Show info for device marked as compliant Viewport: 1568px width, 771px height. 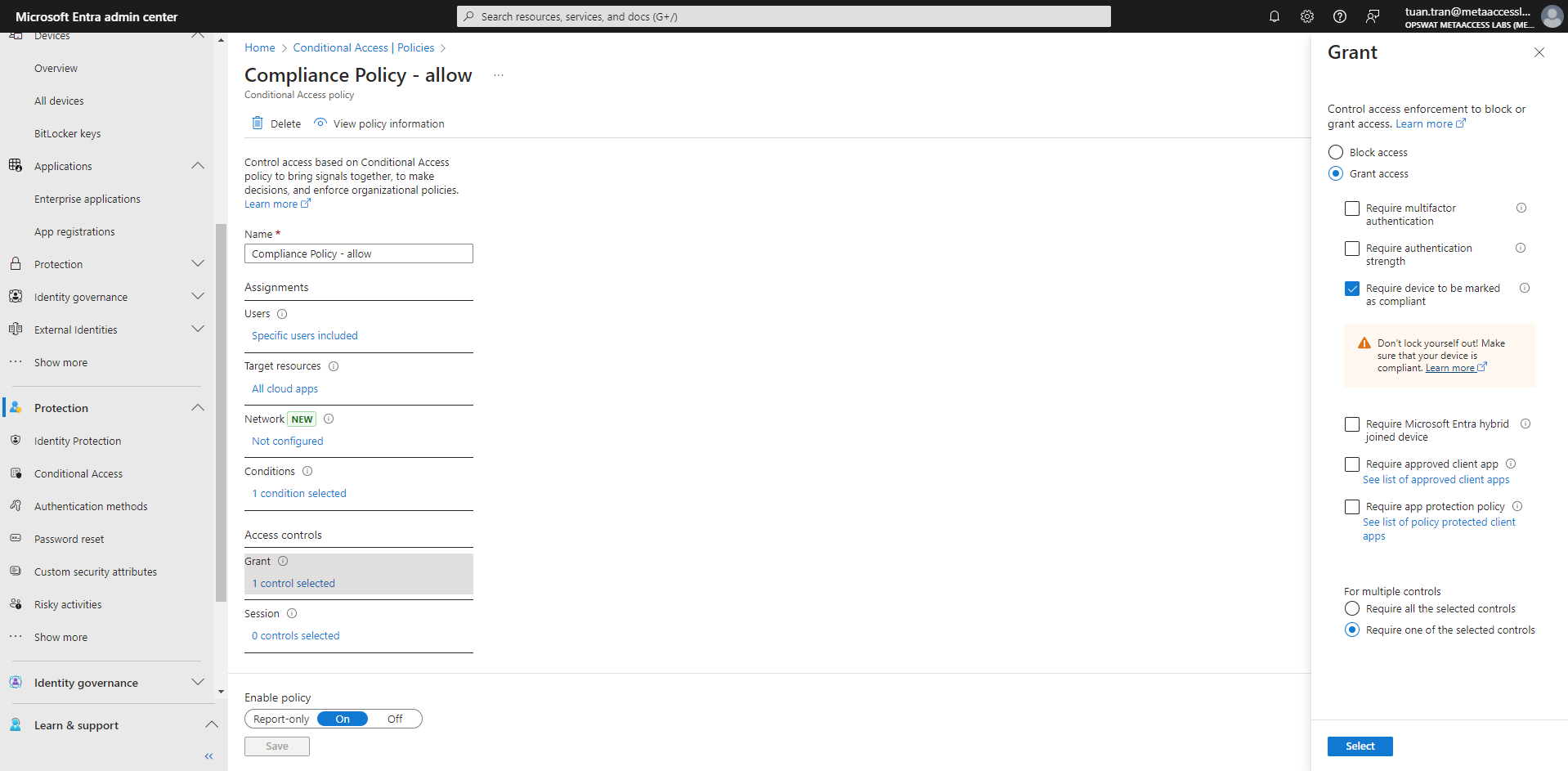coord(1525,288)
